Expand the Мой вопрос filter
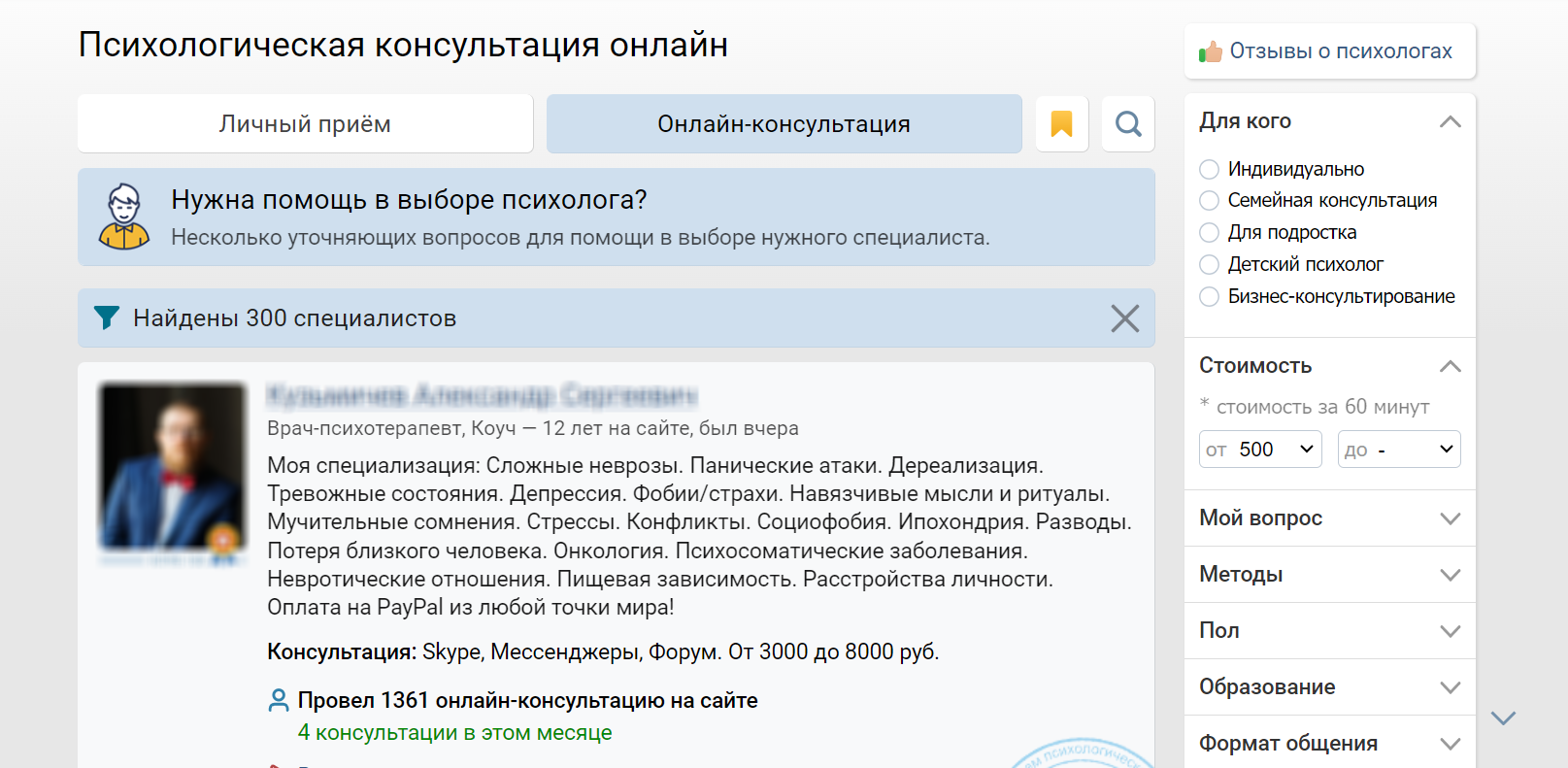 1330,518
